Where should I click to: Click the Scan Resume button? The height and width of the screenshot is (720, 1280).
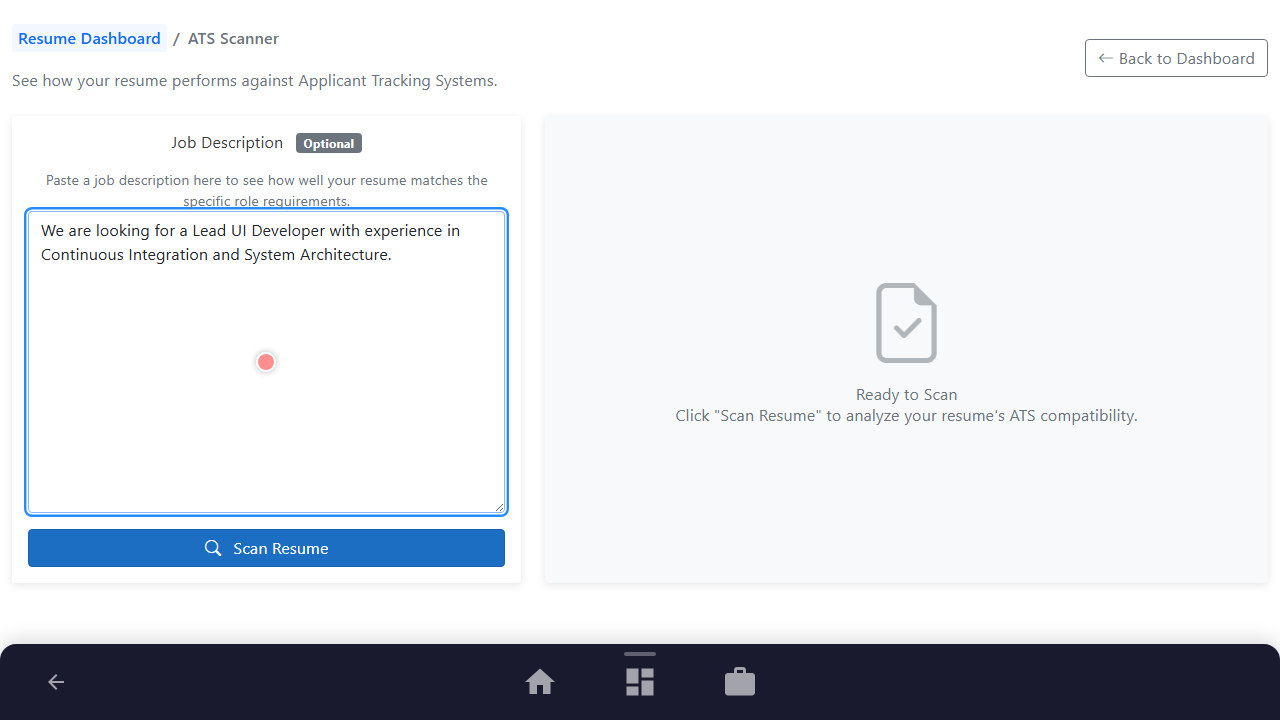click(x=266, y=548)
